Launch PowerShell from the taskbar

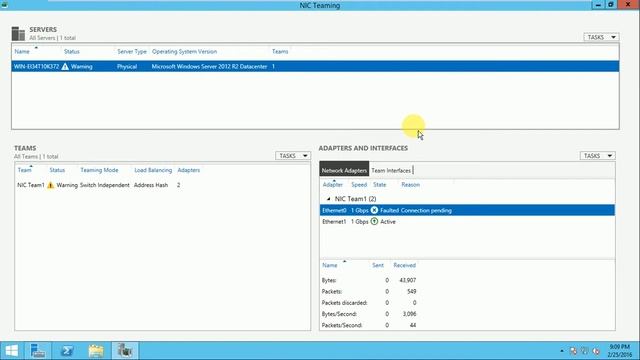click(x=67, y=351)
